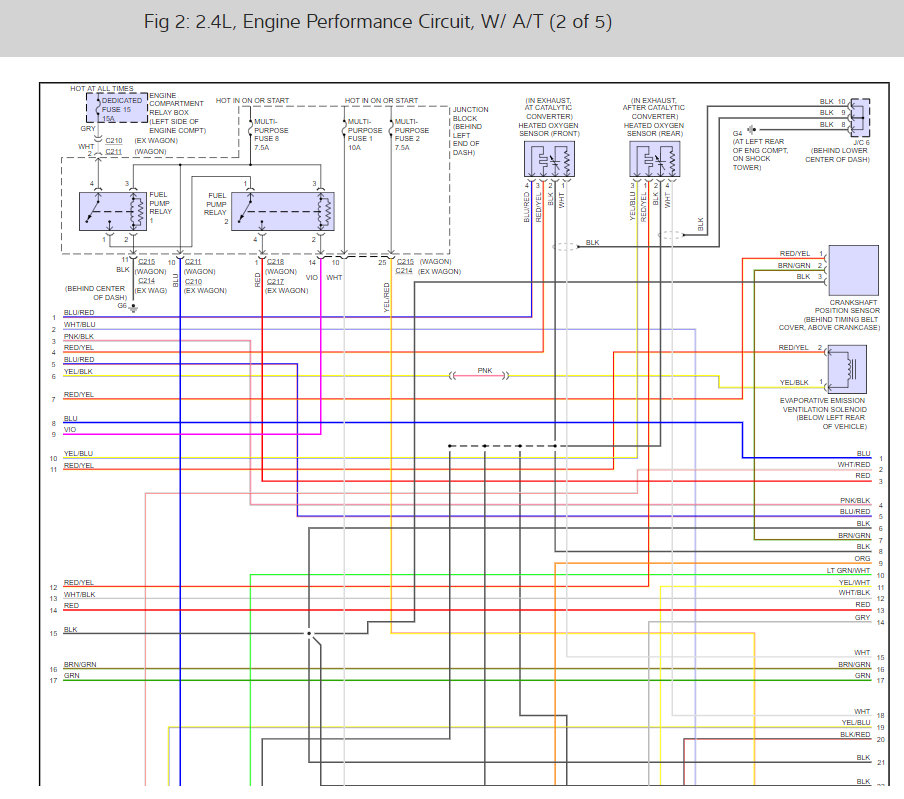Click the evaporative emission ventilation solenoid symbol
Screen dimensions: 904x799
pyautogui.click(x=847, y=370)
